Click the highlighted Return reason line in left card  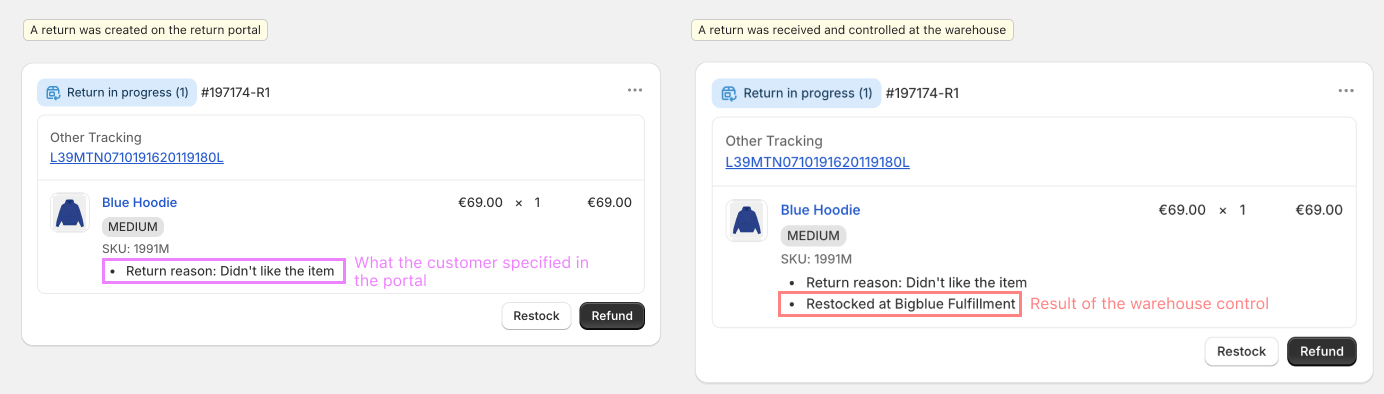coord(224,271)
